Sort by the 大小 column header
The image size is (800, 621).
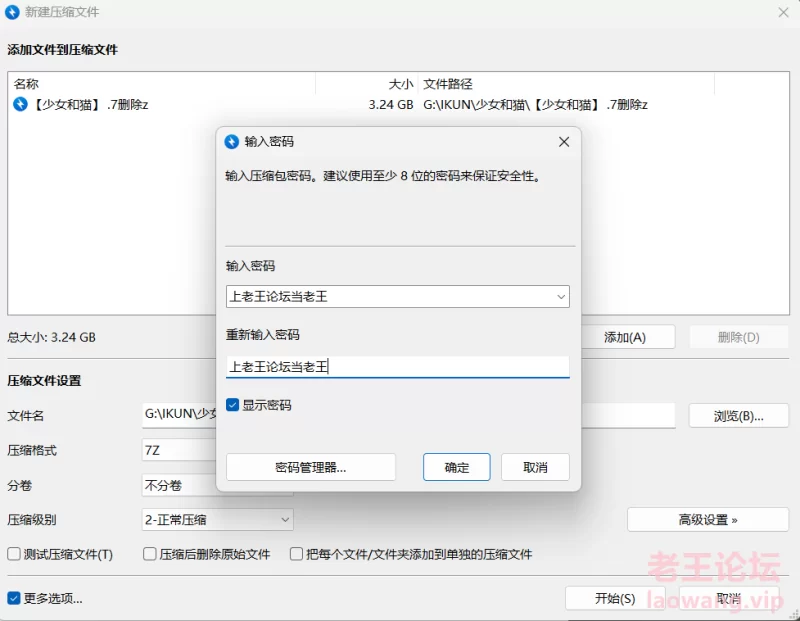367,84
